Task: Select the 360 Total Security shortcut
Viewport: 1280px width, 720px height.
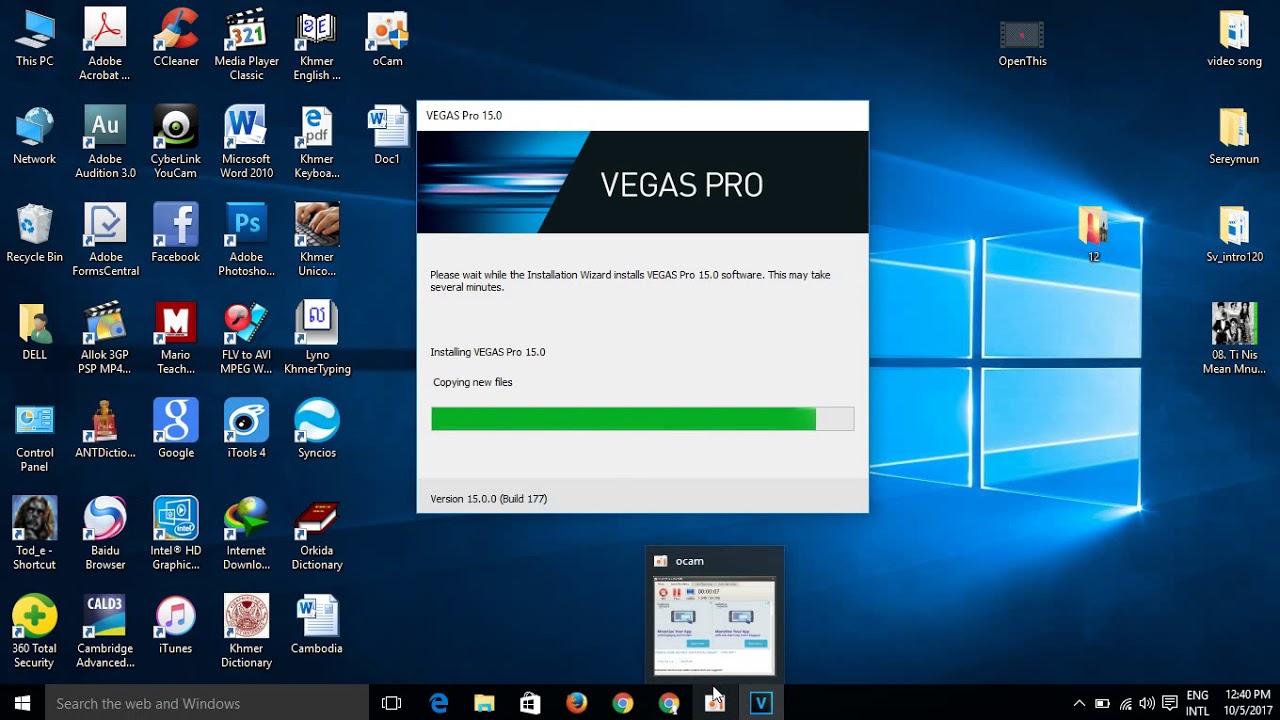Action: tap(34, 632)
